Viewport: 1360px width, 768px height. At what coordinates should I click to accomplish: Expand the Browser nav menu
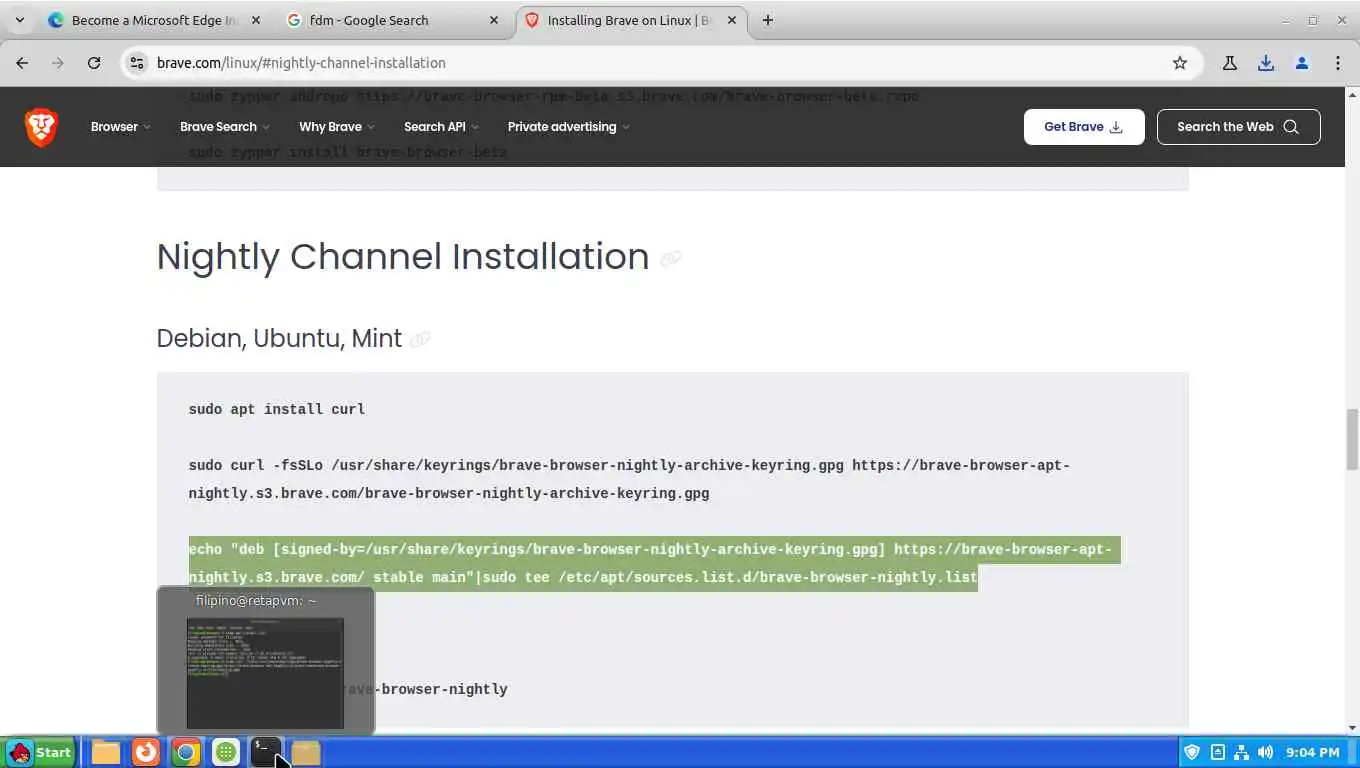(121, 127)
